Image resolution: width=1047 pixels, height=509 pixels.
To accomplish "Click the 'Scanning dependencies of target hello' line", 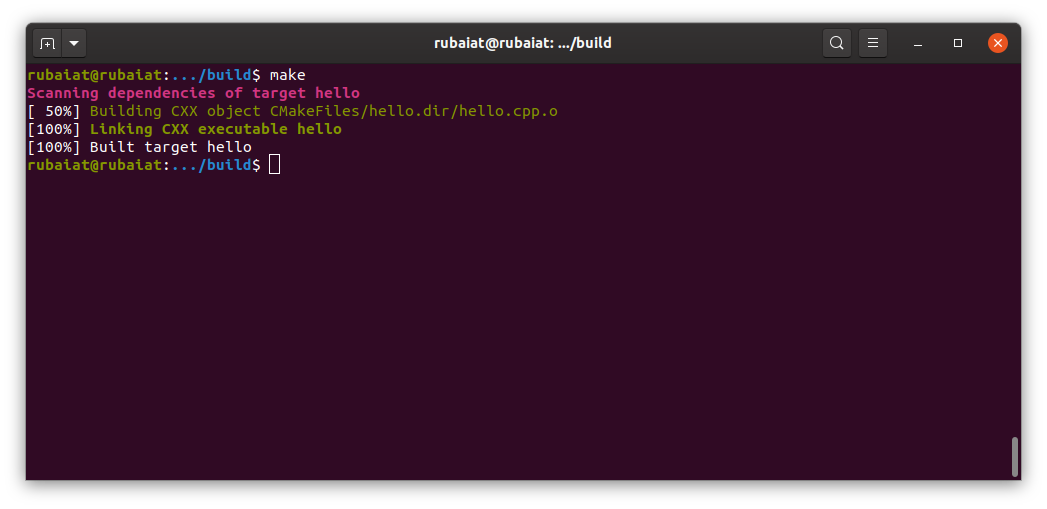I will click(x=193, y=93).
